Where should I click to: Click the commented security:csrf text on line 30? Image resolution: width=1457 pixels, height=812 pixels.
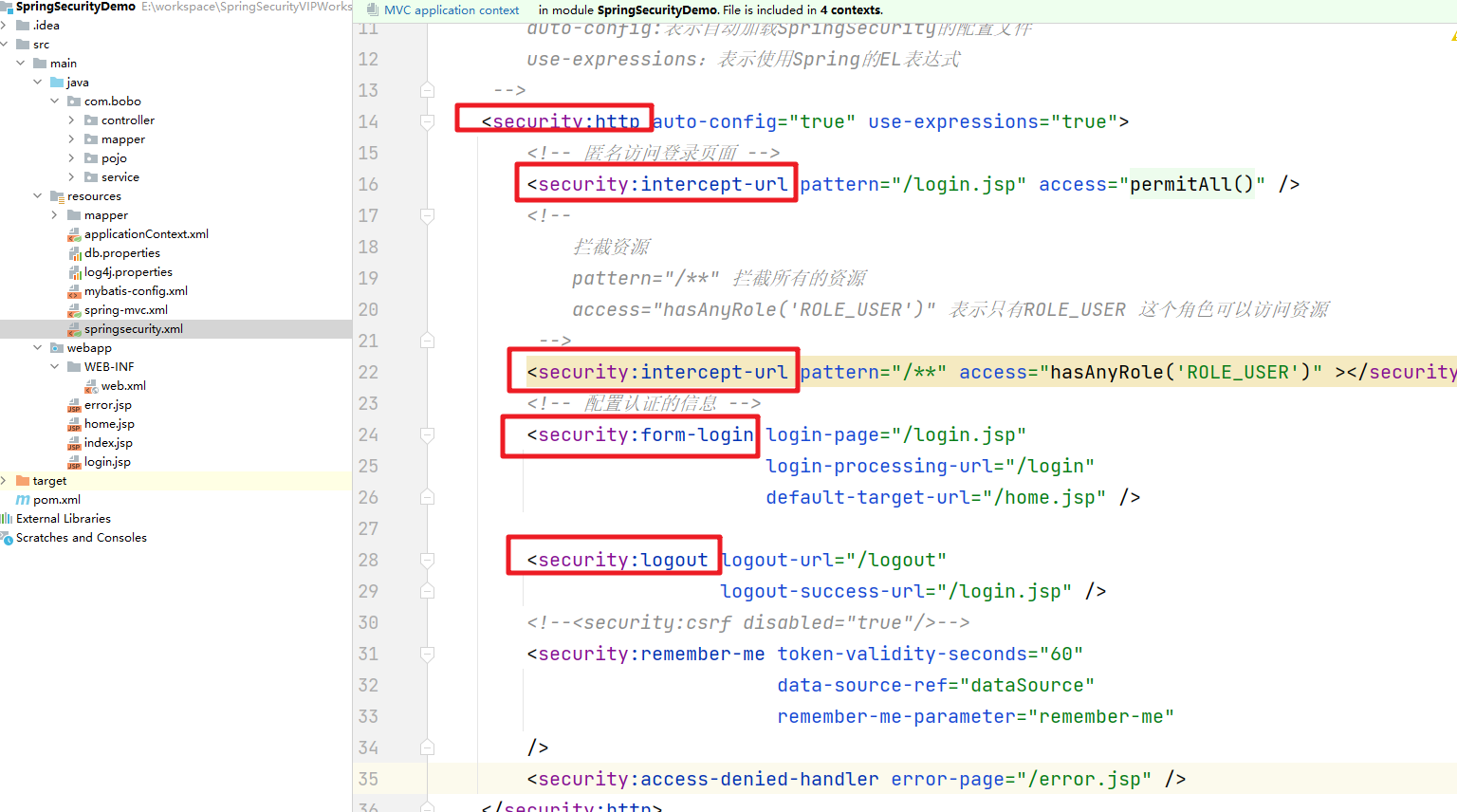click(x=748, y=622)
